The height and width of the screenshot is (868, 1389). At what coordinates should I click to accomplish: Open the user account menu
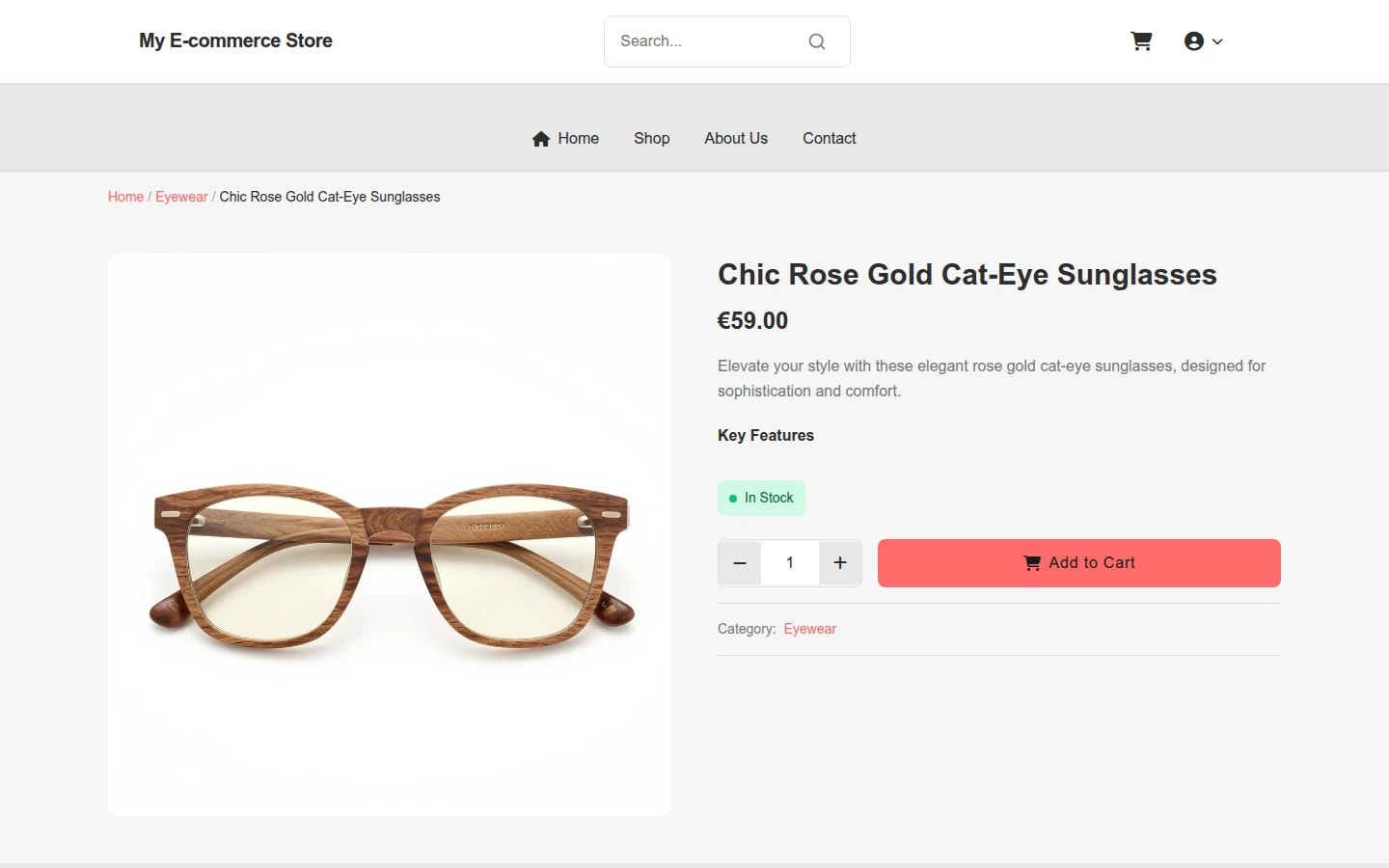(1203, 41)
